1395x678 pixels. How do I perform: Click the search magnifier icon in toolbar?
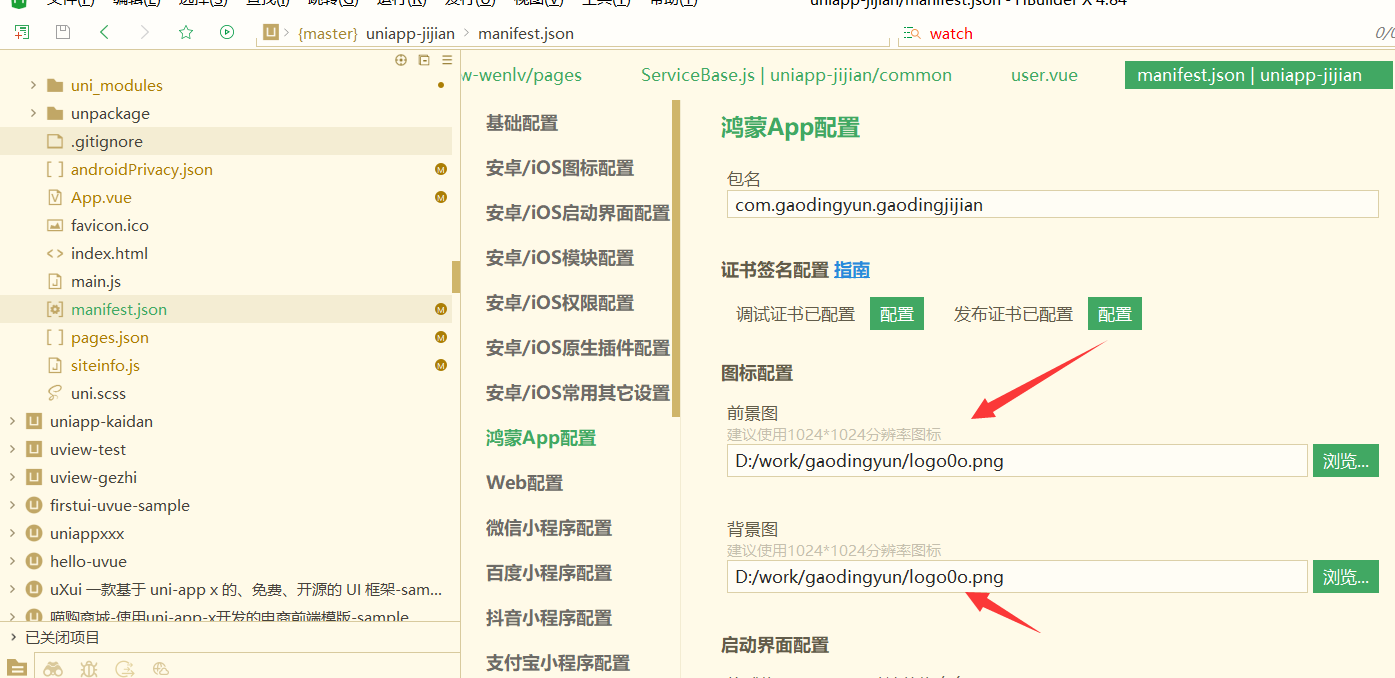pyautogui.click(x=911, y=34)
